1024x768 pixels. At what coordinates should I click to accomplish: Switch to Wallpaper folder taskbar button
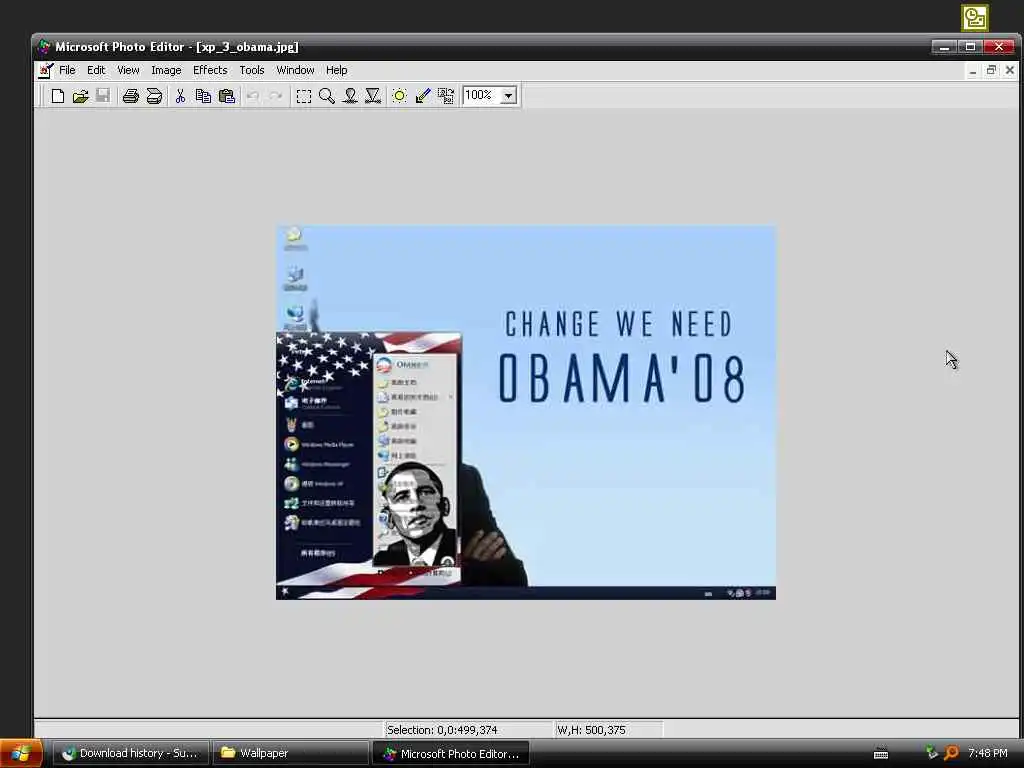(291, 753)
